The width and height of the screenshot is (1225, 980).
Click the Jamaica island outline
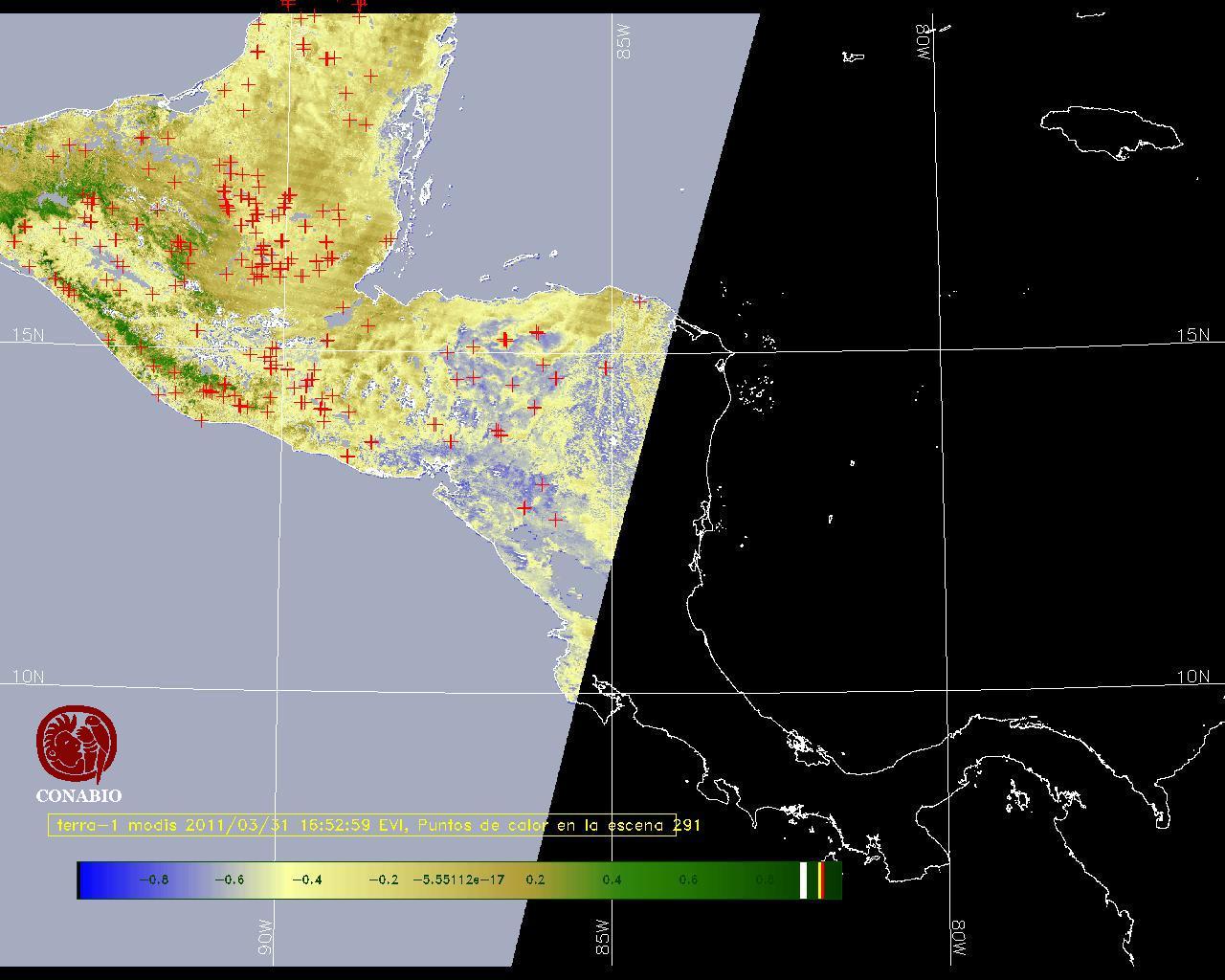coord(1110,129)
